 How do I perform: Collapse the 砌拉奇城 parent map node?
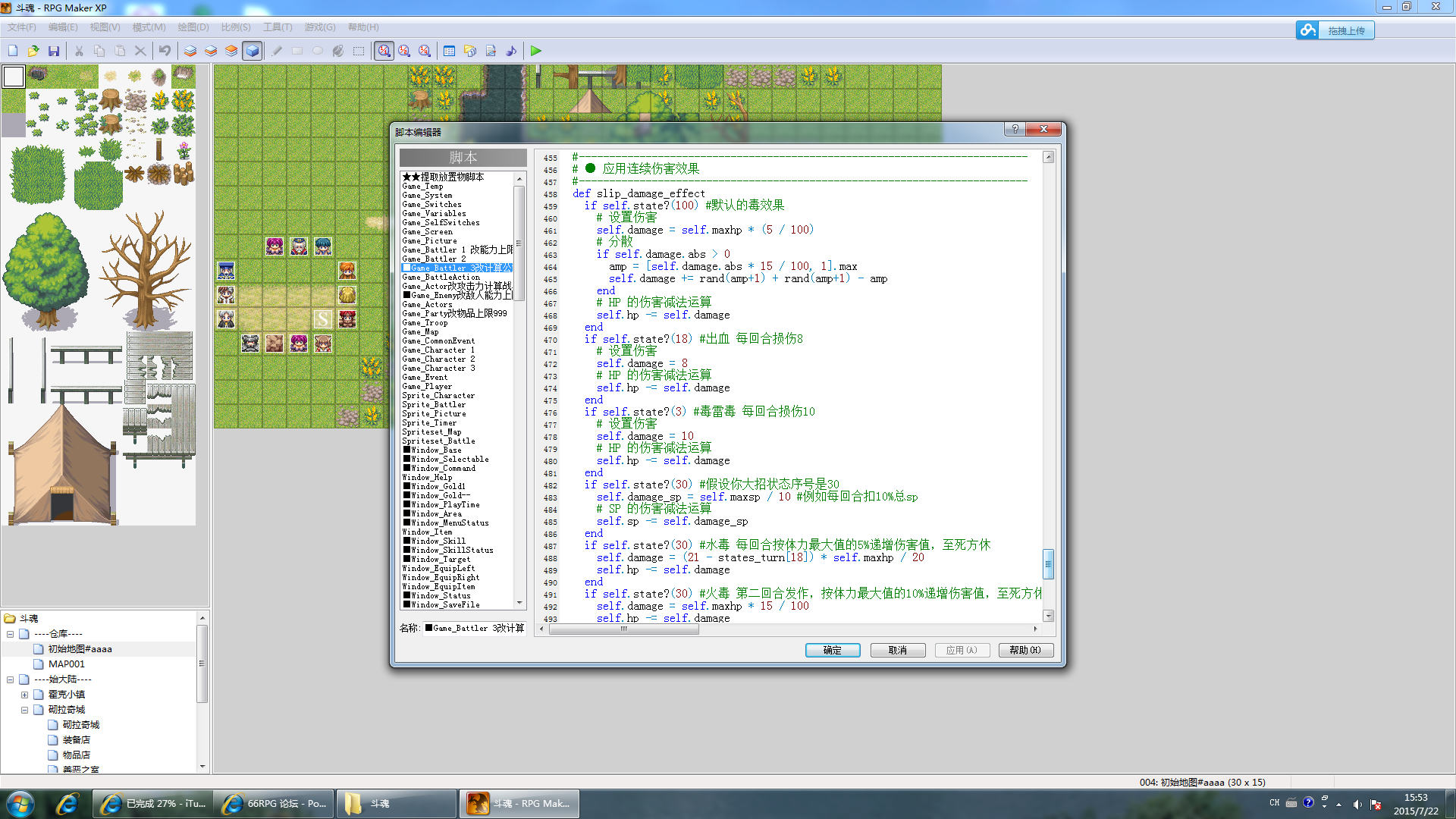tap(24, 710)
